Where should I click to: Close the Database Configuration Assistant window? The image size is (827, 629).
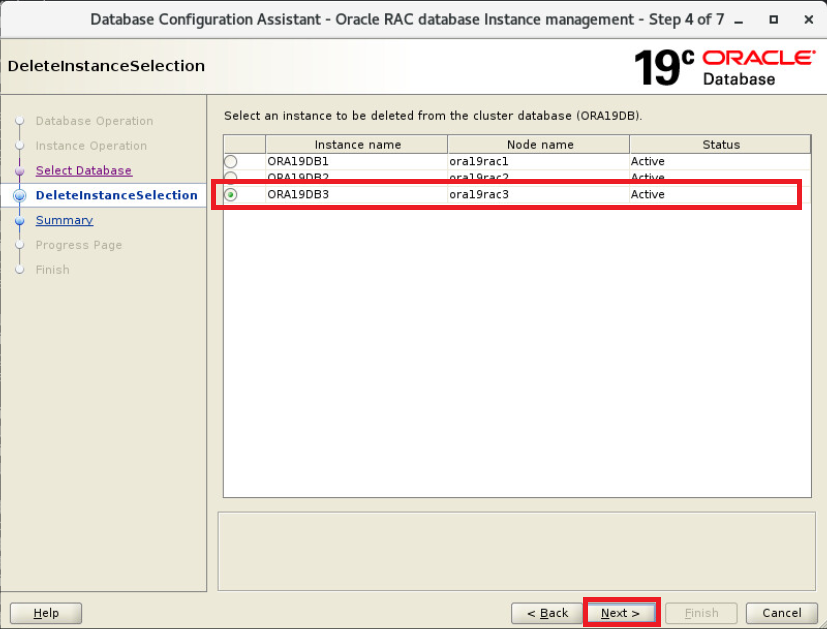pyautogui.click(x=809, y=20)
